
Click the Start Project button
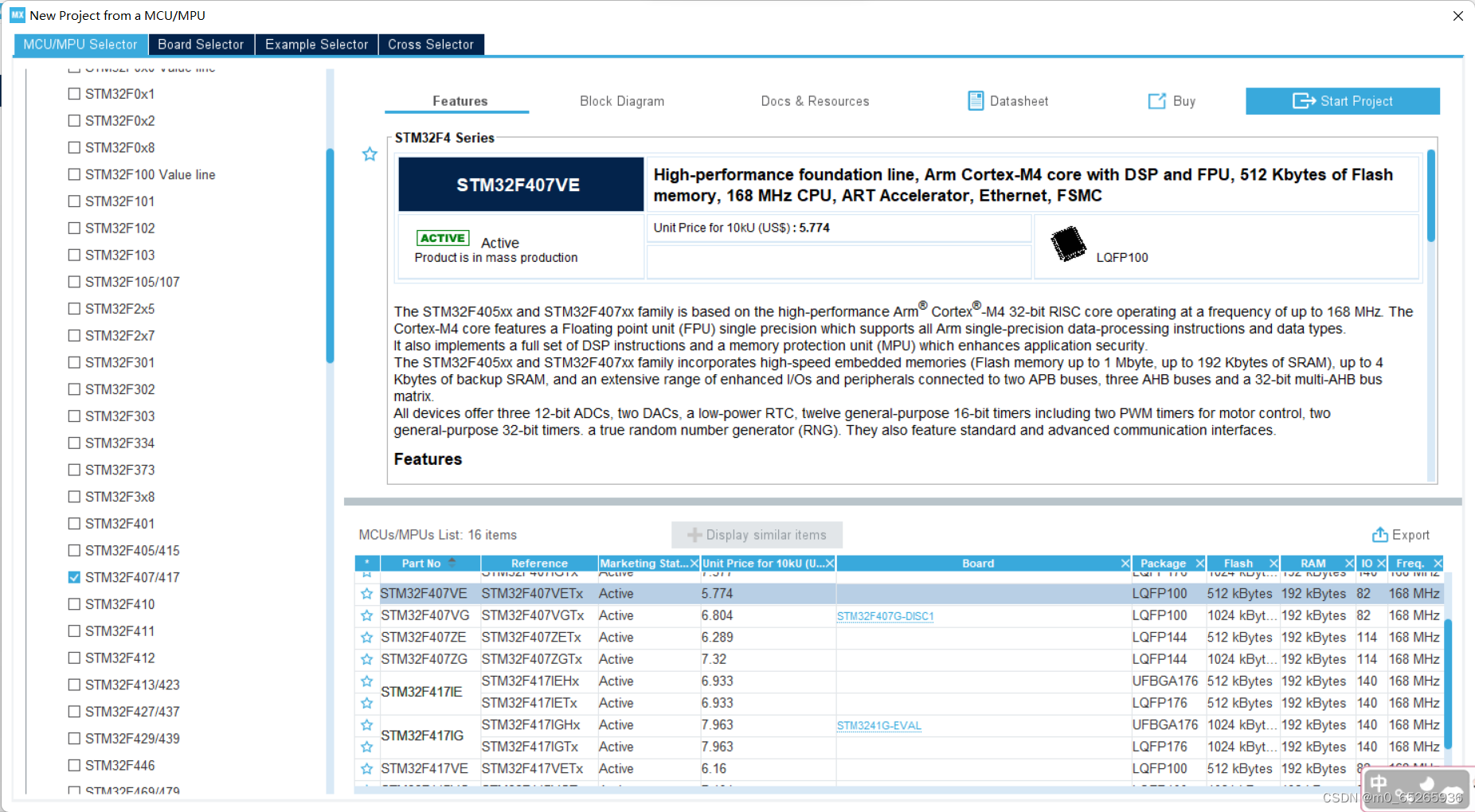coord(1342,101)
